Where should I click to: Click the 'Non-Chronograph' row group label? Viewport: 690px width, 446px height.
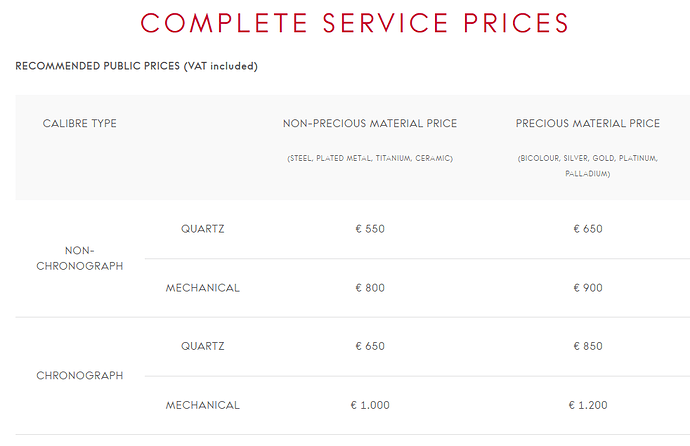click(80, 258)
